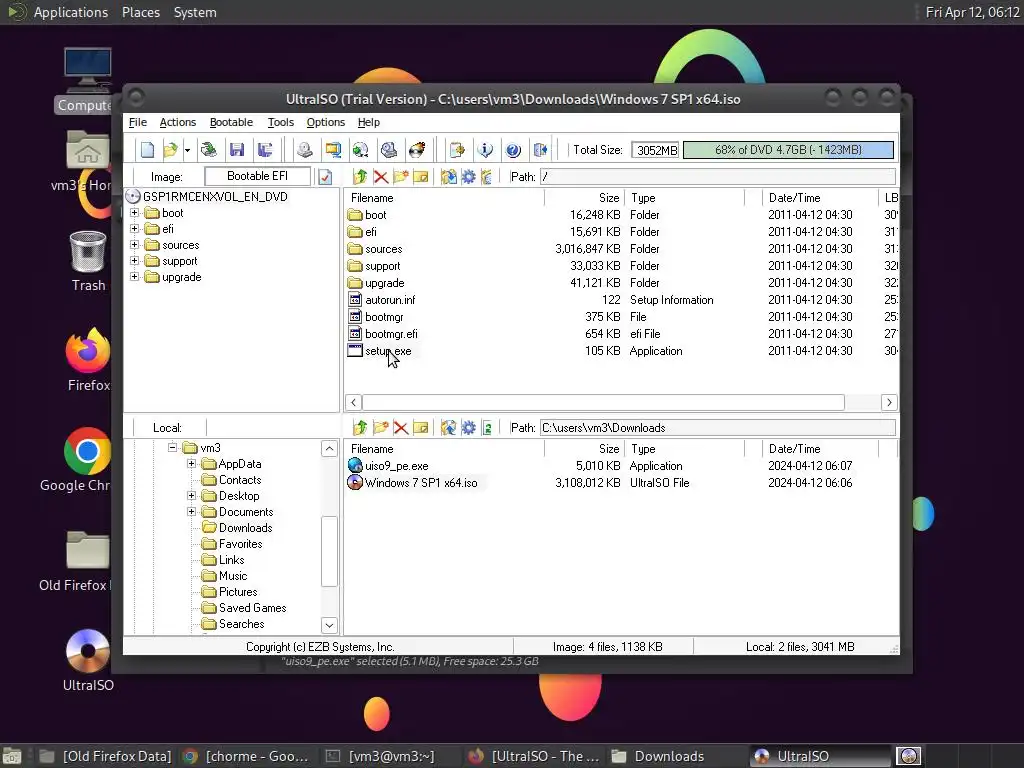Screen dimensions: 1024x768
Task: Click the red X Delete icon in image pane
Action: (381, 177)
